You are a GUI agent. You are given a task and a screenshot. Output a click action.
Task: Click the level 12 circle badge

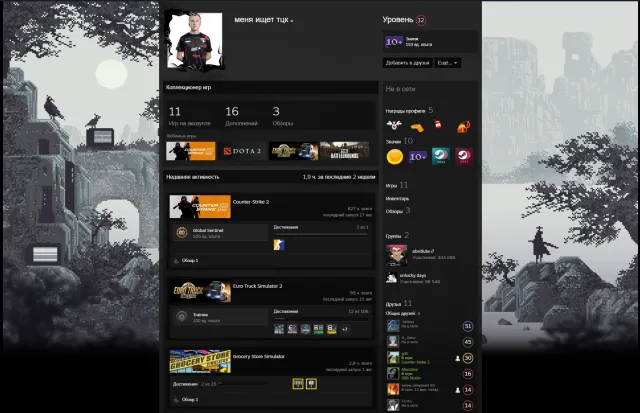point(421,20)
